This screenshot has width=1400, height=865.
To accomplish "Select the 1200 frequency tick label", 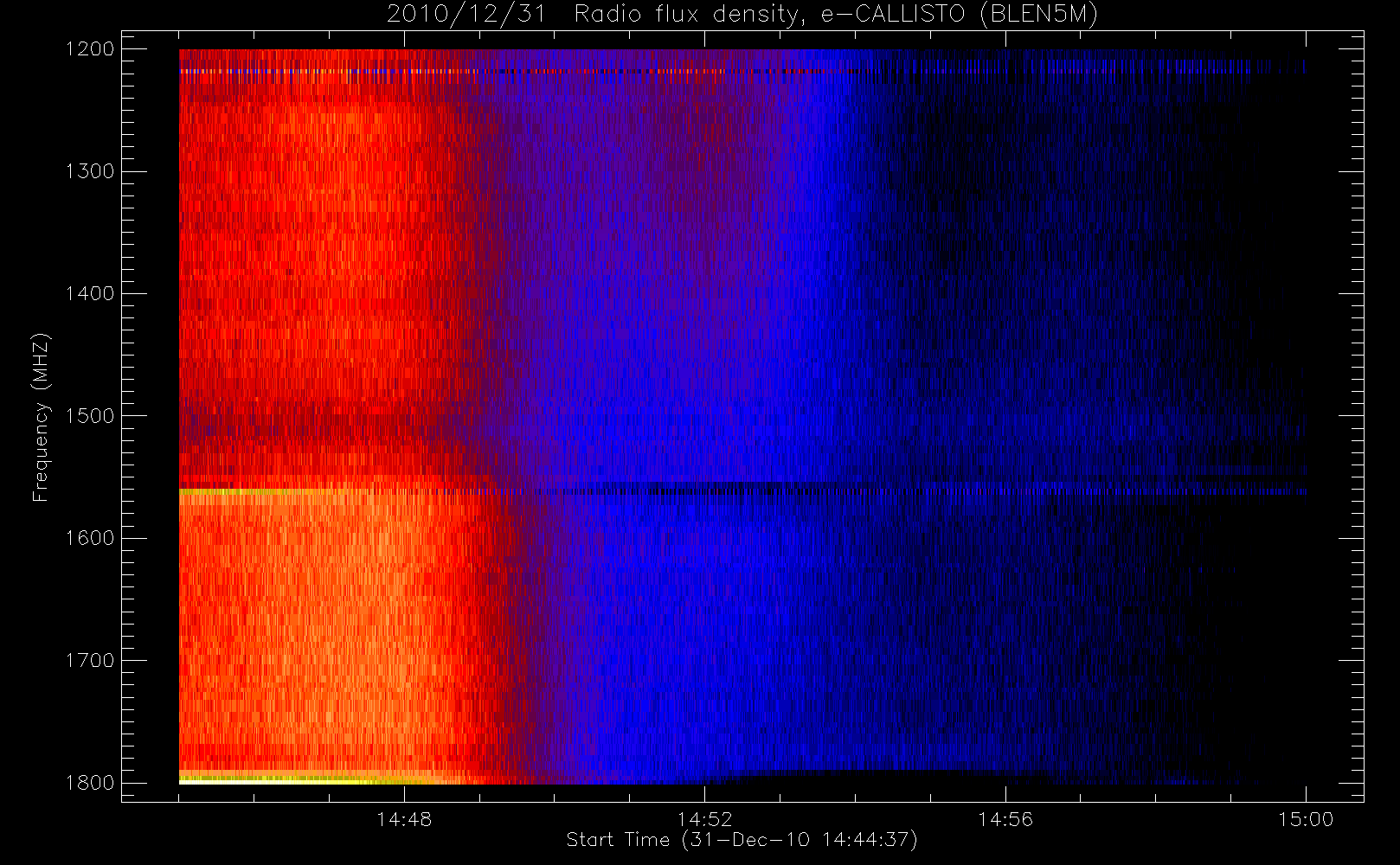I will 91,49.
